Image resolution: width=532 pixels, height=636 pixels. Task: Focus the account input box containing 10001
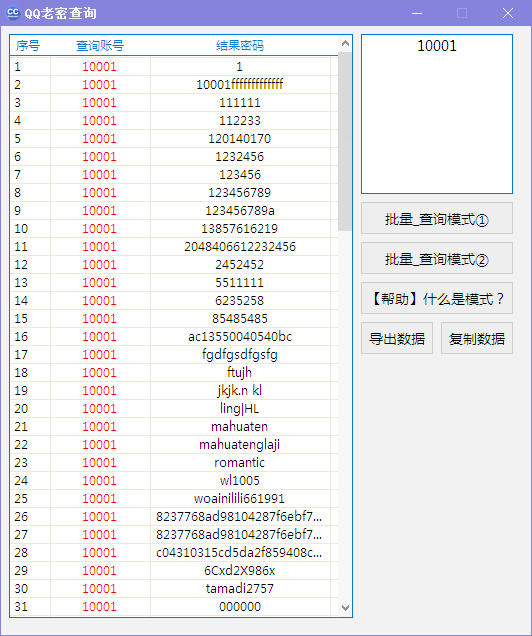pyautogui.click(x=437, y=114)
